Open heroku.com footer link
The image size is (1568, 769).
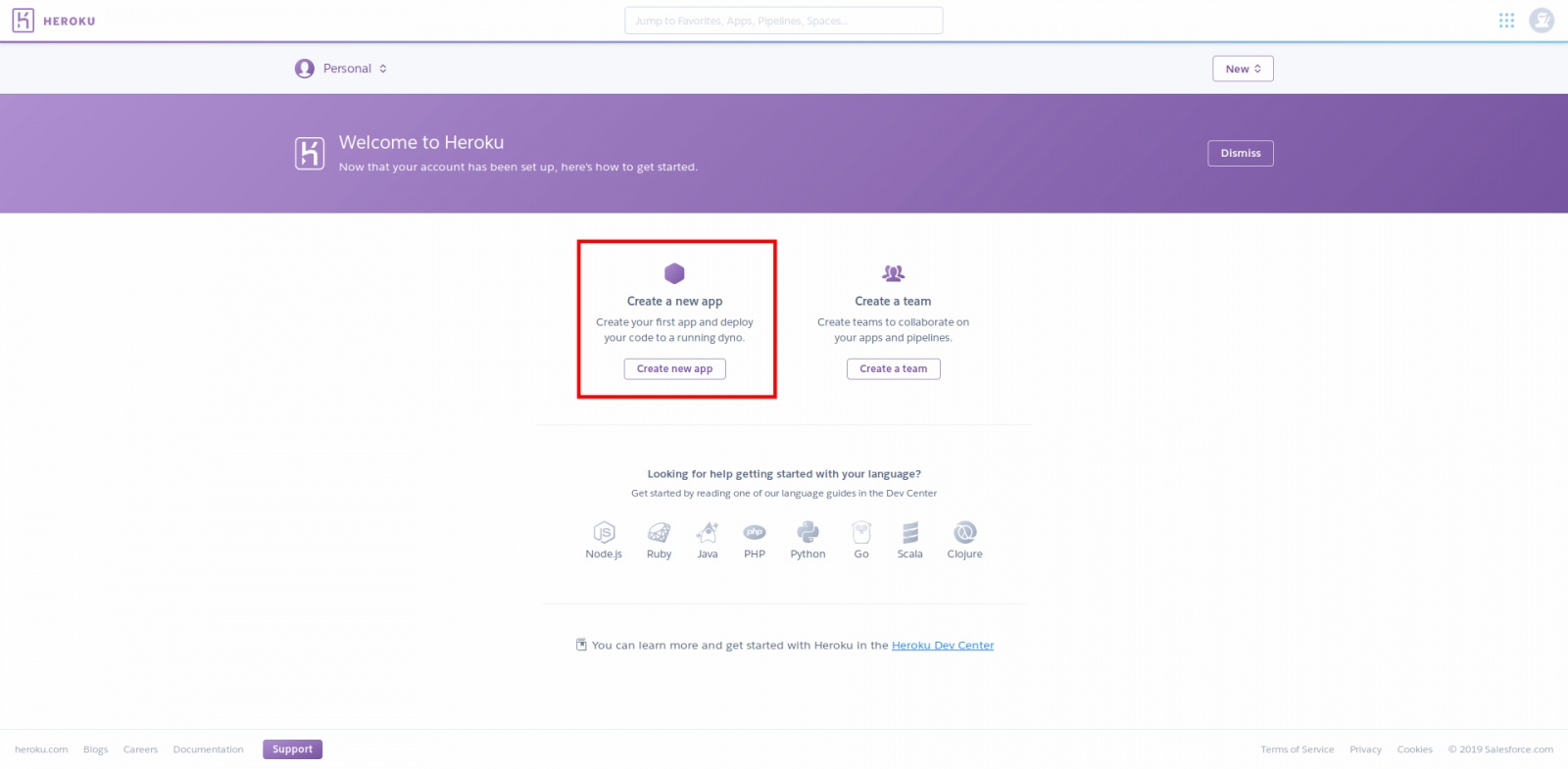tap(41, 749)
